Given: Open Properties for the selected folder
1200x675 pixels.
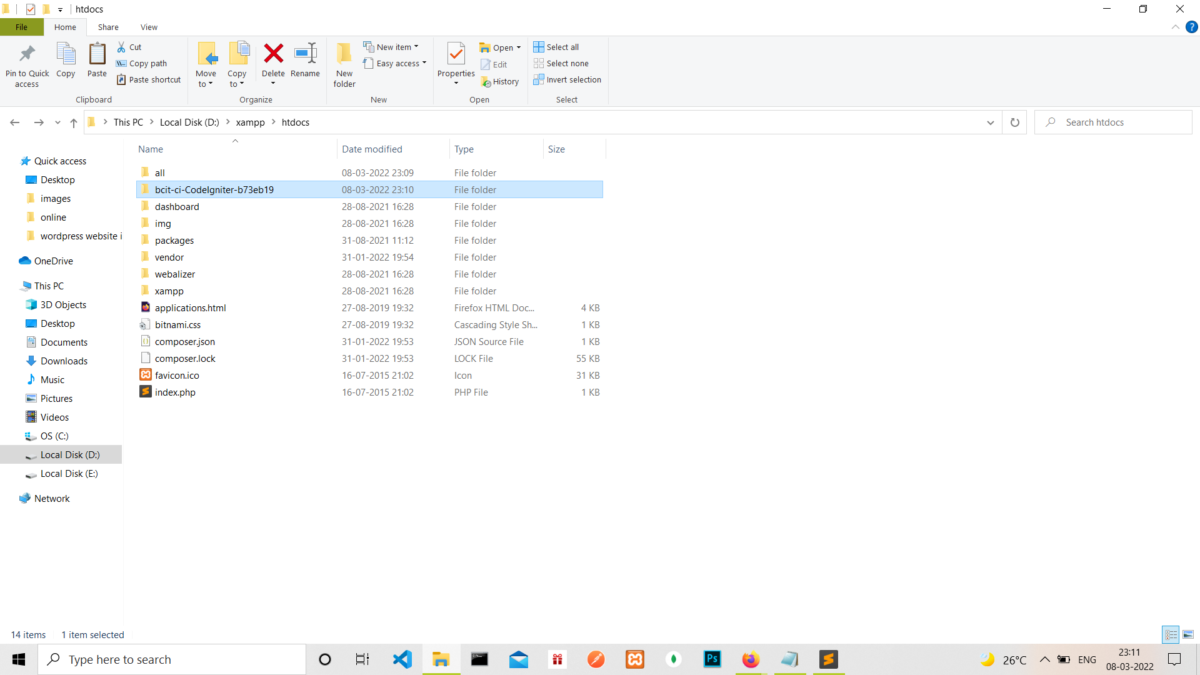Looking at the screenshot, I should point(455,63).
